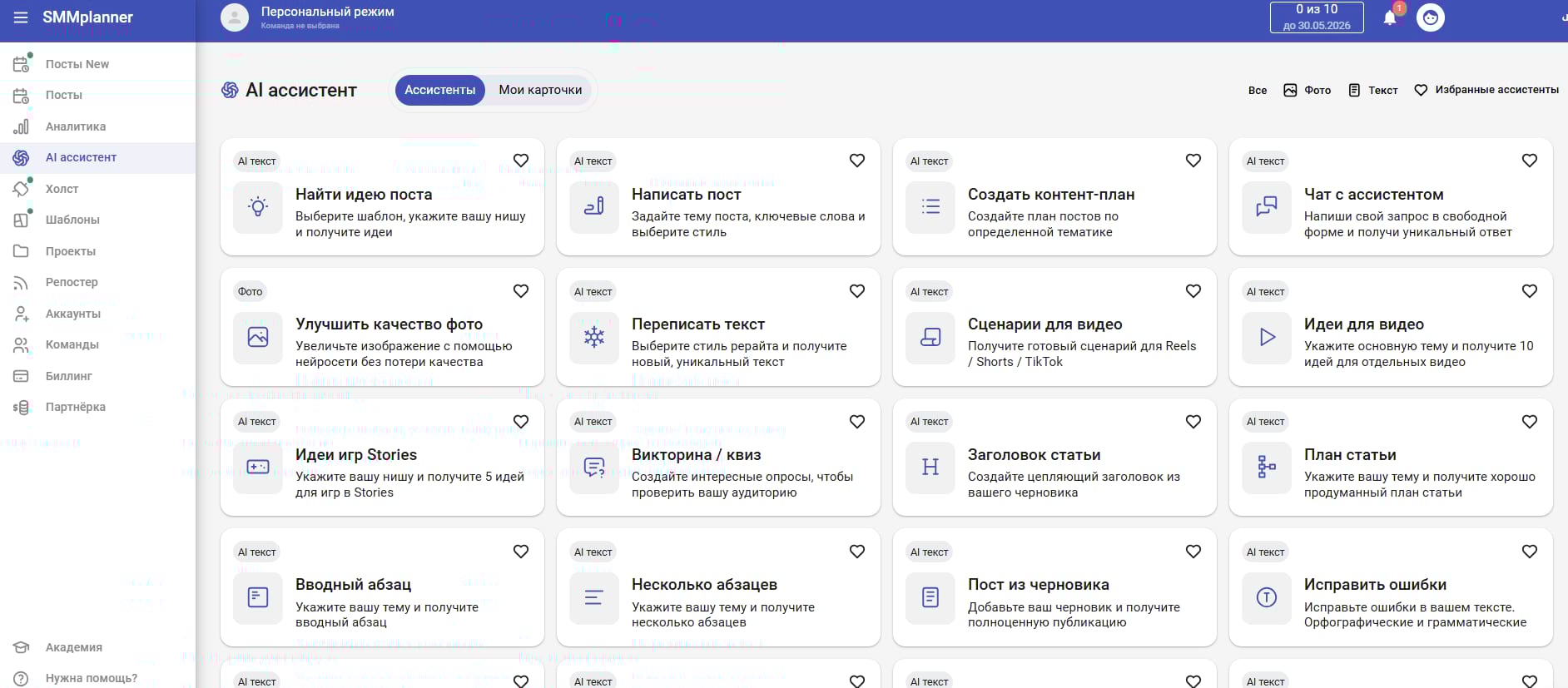Click the play icon of Идеи для видео
Image resolution: width=1568 pixels, height=688 pixels.
tap(1267, 337)
